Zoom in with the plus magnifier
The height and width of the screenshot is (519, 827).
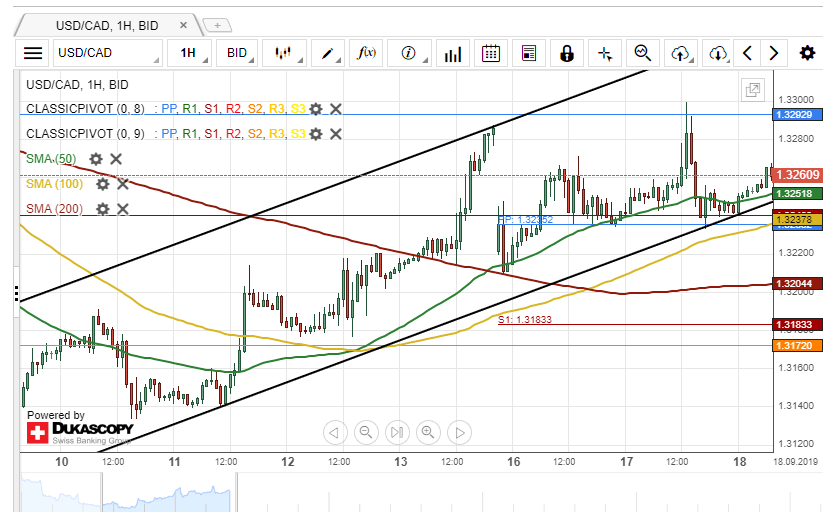(x=428, y=432)
